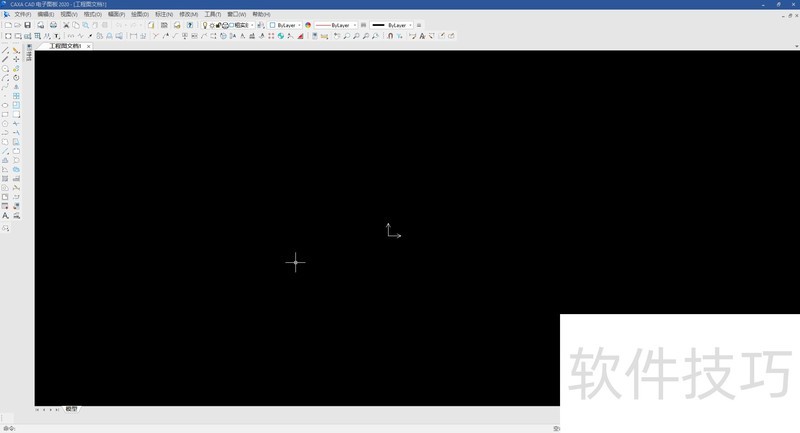The image size is (800, 433).
Task: Click the Help question mark icon
Action: tap(190, 25)
